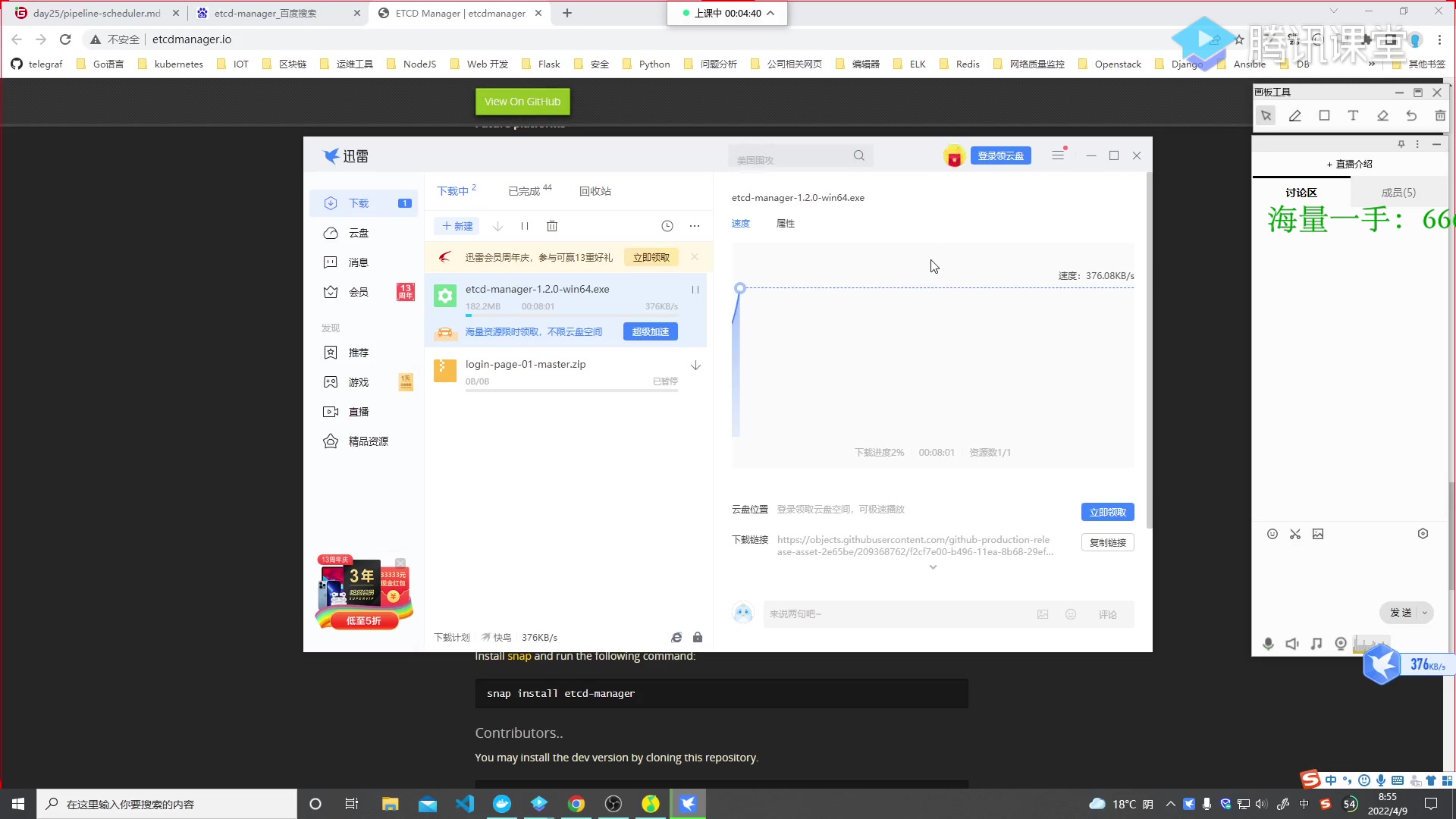Select the pen tool in 画板工具
Screen dimensions: 1456x819
(1295, 116)
